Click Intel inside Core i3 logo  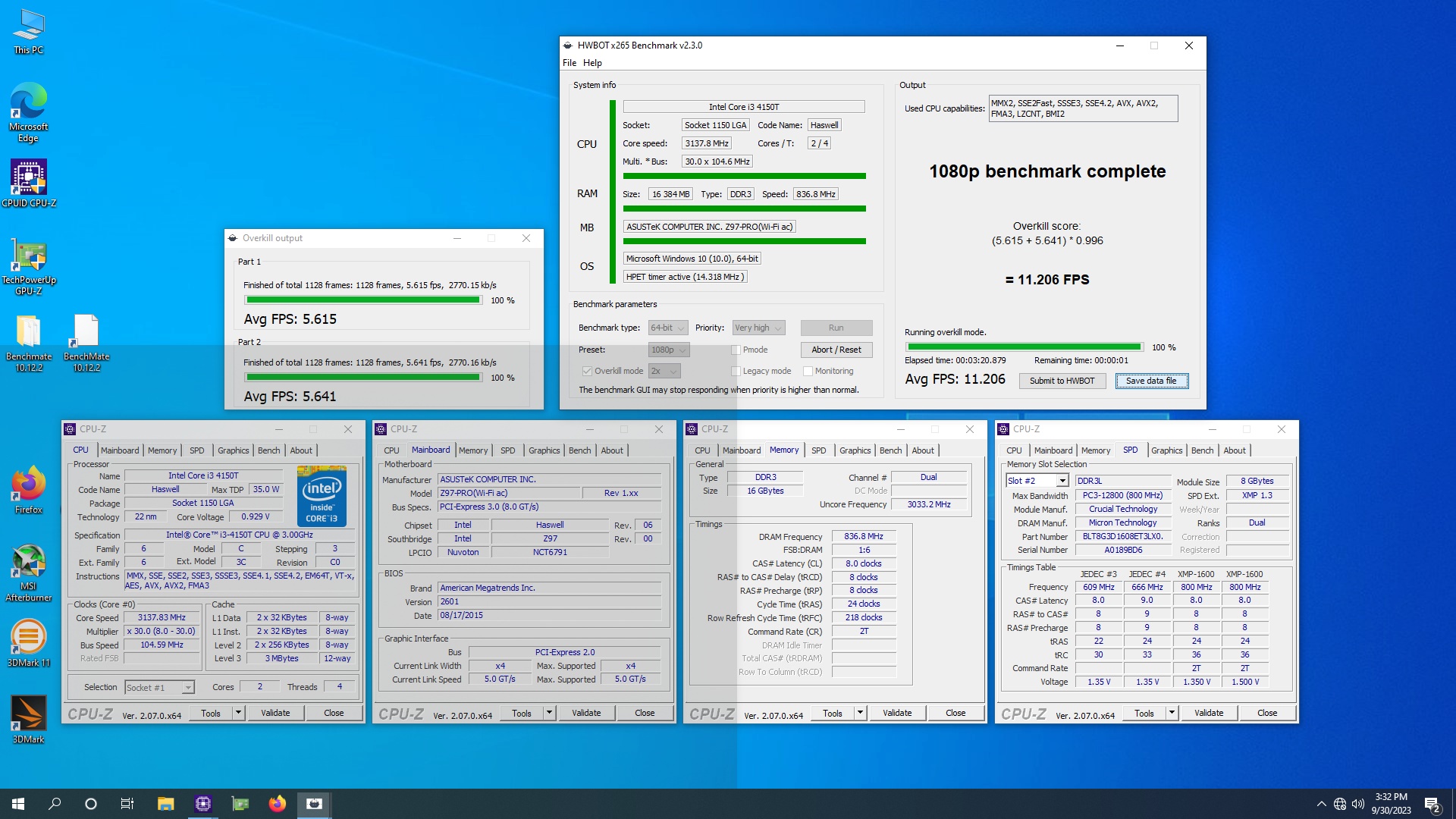coord(322,496)
